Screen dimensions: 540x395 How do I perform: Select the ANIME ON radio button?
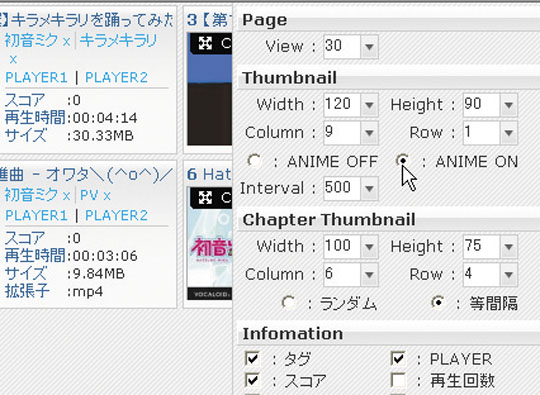coord(402,161)
